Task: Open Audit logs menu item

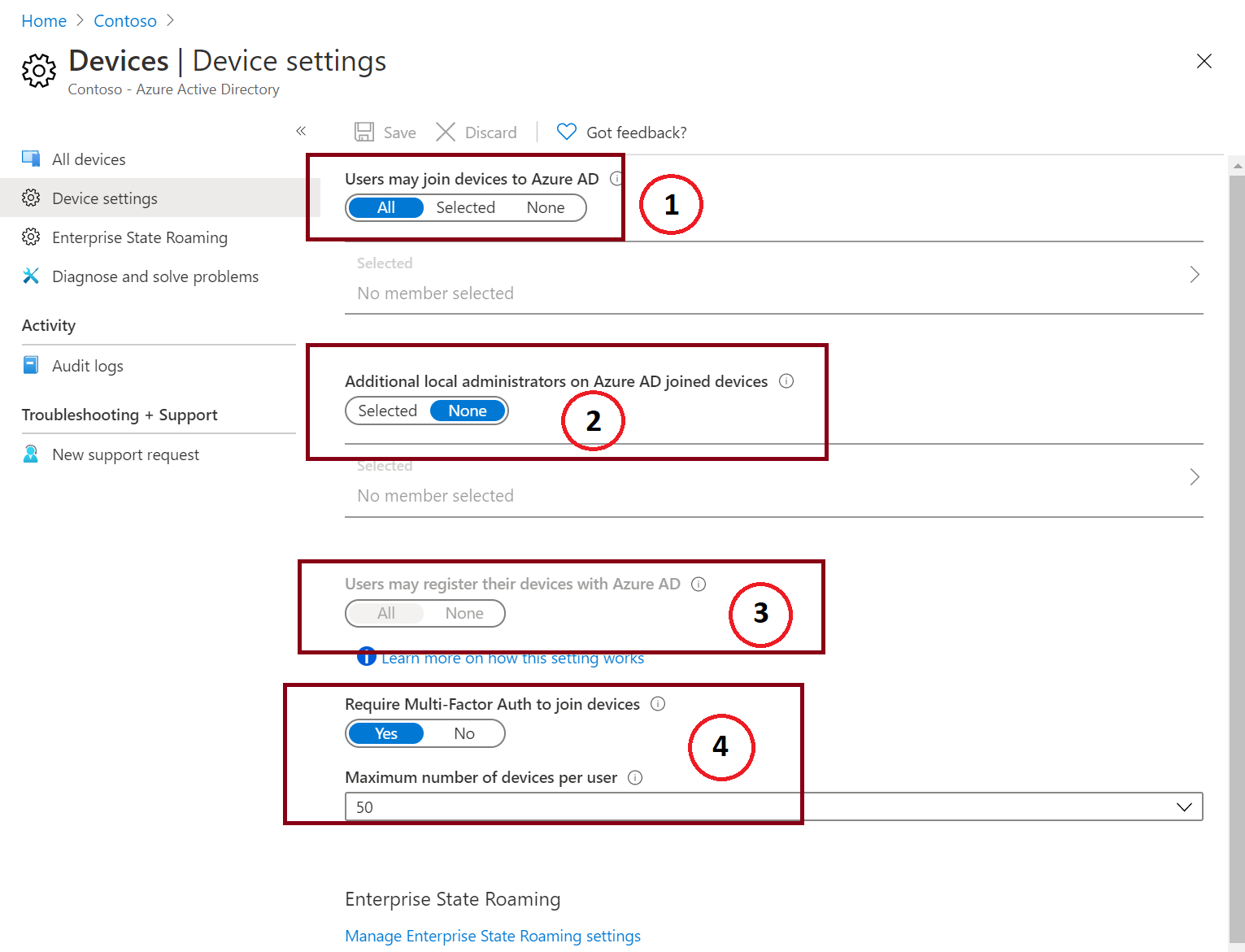Action: point(160,365)
